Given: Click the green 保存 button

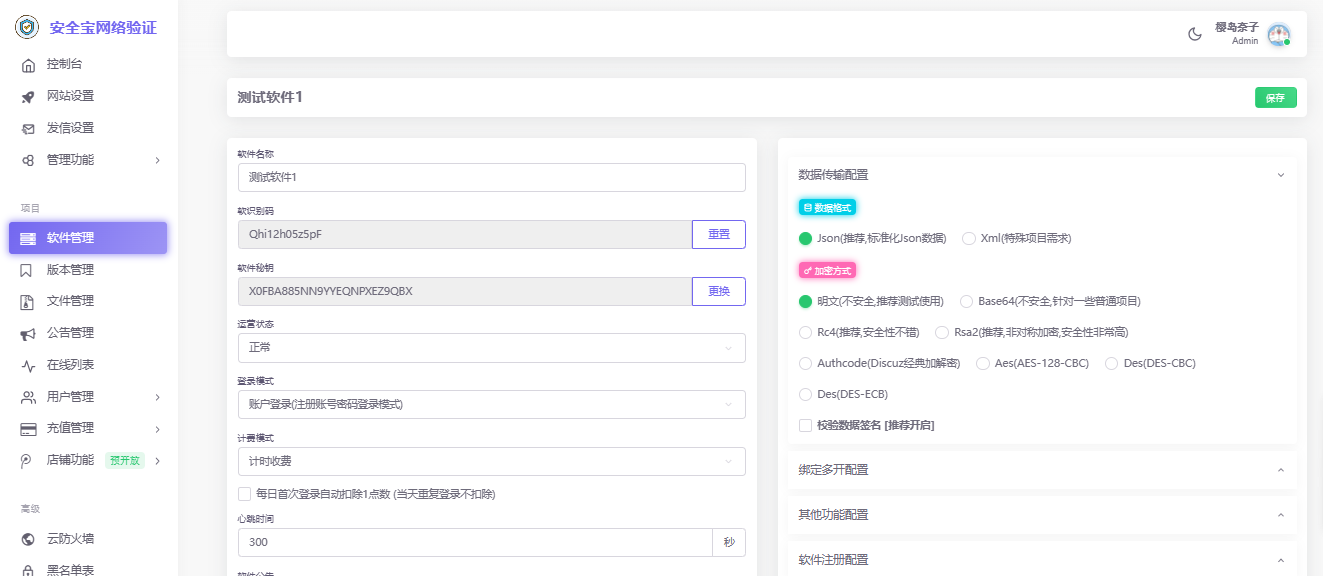Looking at the screenshot, I should coord(1275,98).
